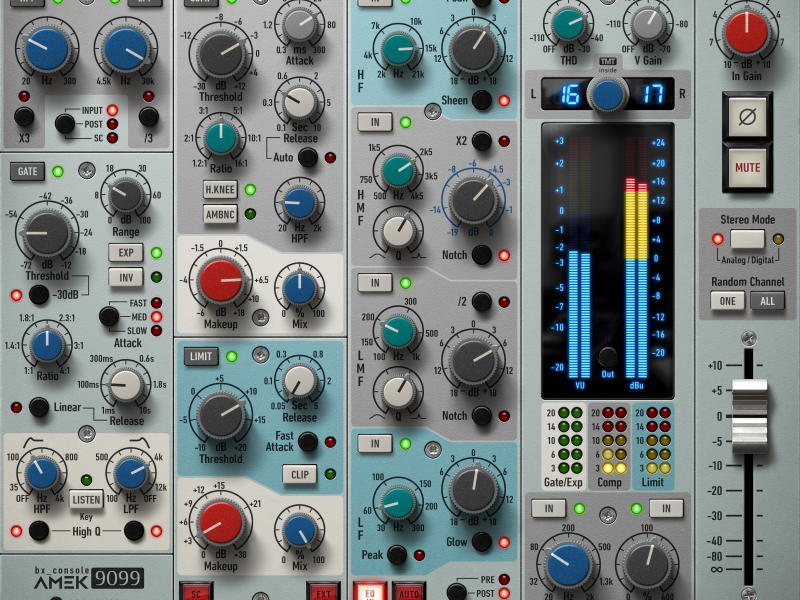The width and height of the screenshot is (800, 600).
Task: Click the compressor red Makeup knob
Action: (221, 281)
